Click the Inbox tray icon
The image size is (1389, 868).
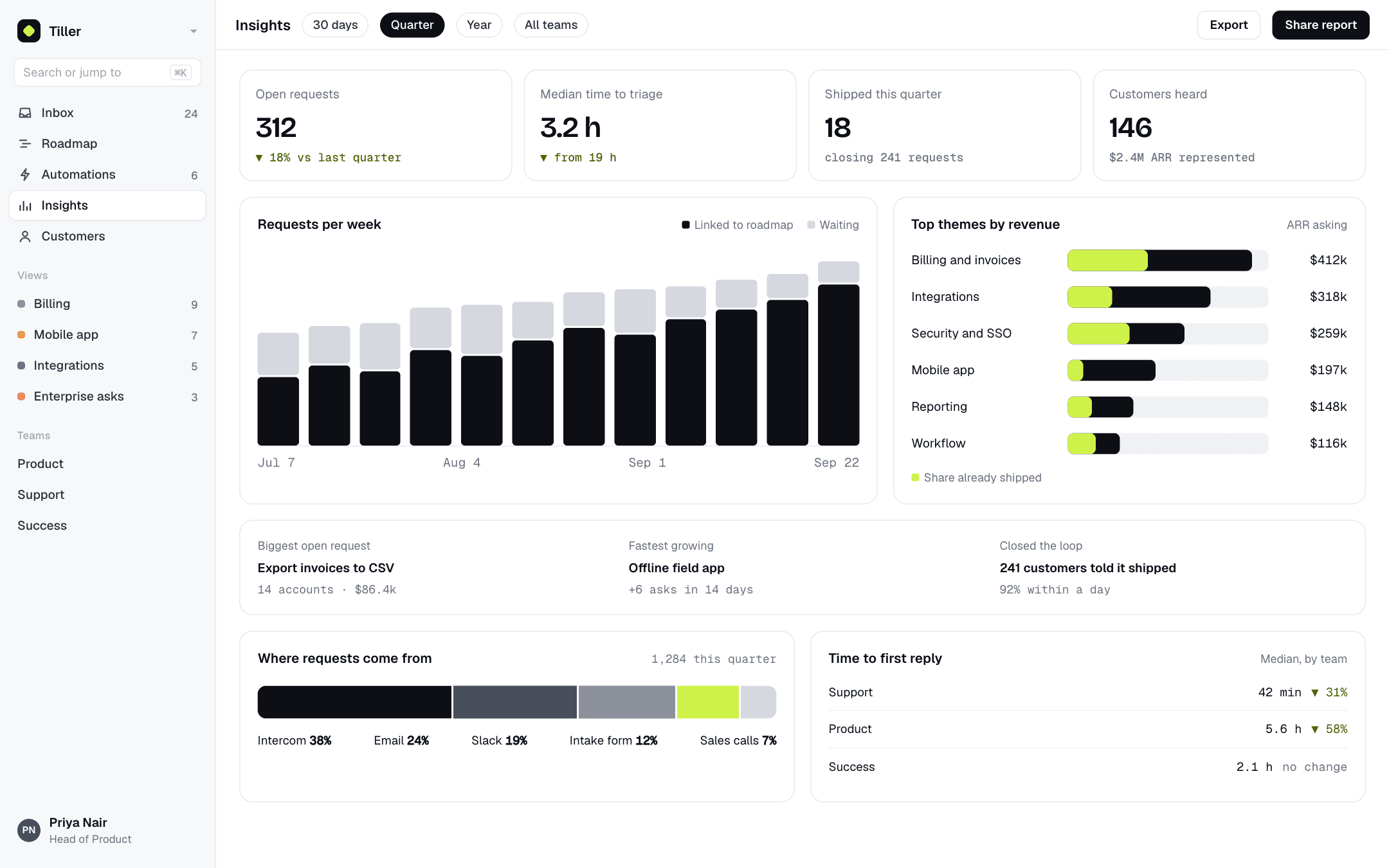coord(25,113)
